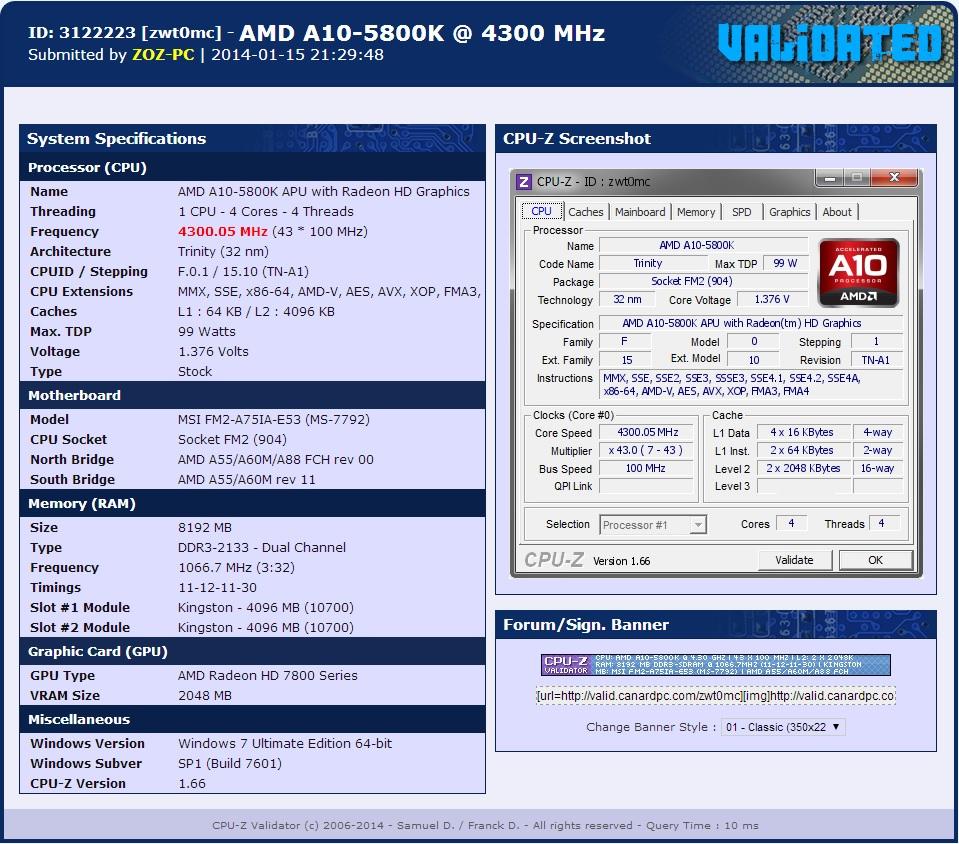Viewport: 959px width, 844px height.
Task: Click the Code Name Trinity field
Action: tap(653, 264)
